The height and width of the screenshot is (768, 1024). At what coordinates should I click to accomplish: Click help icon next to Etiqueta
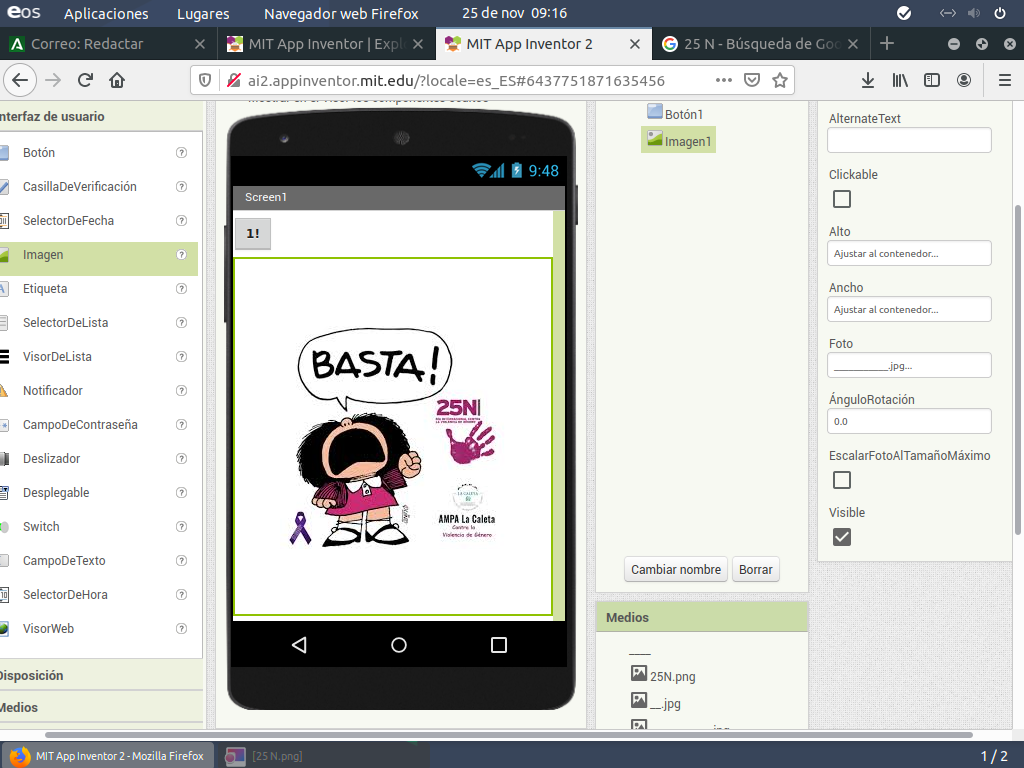(182, 289)
